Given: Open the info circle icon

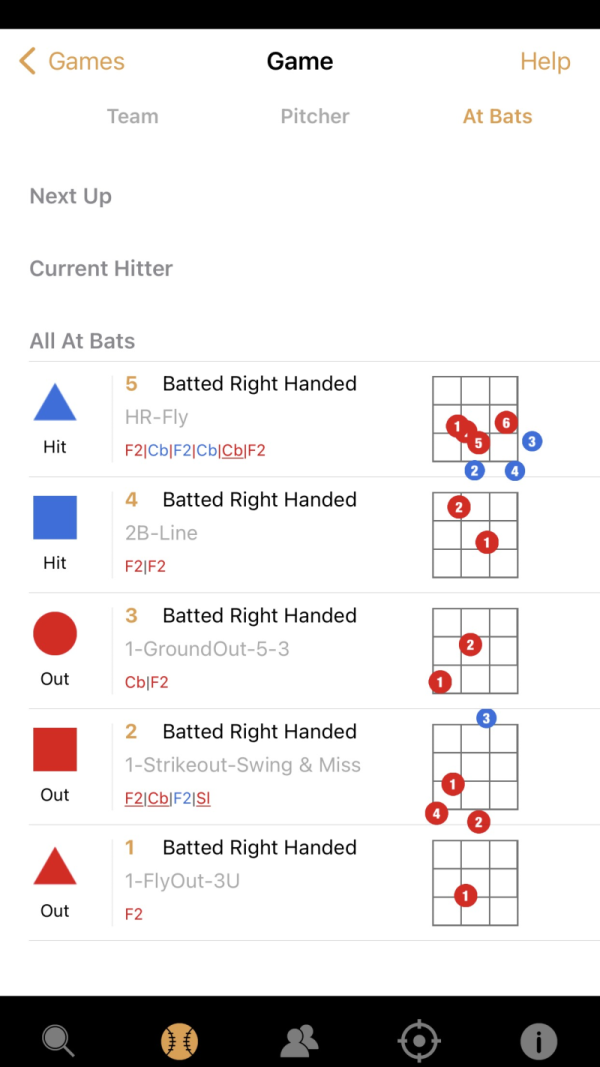Looking at the screenshot, I should (x=539, y=1041).
